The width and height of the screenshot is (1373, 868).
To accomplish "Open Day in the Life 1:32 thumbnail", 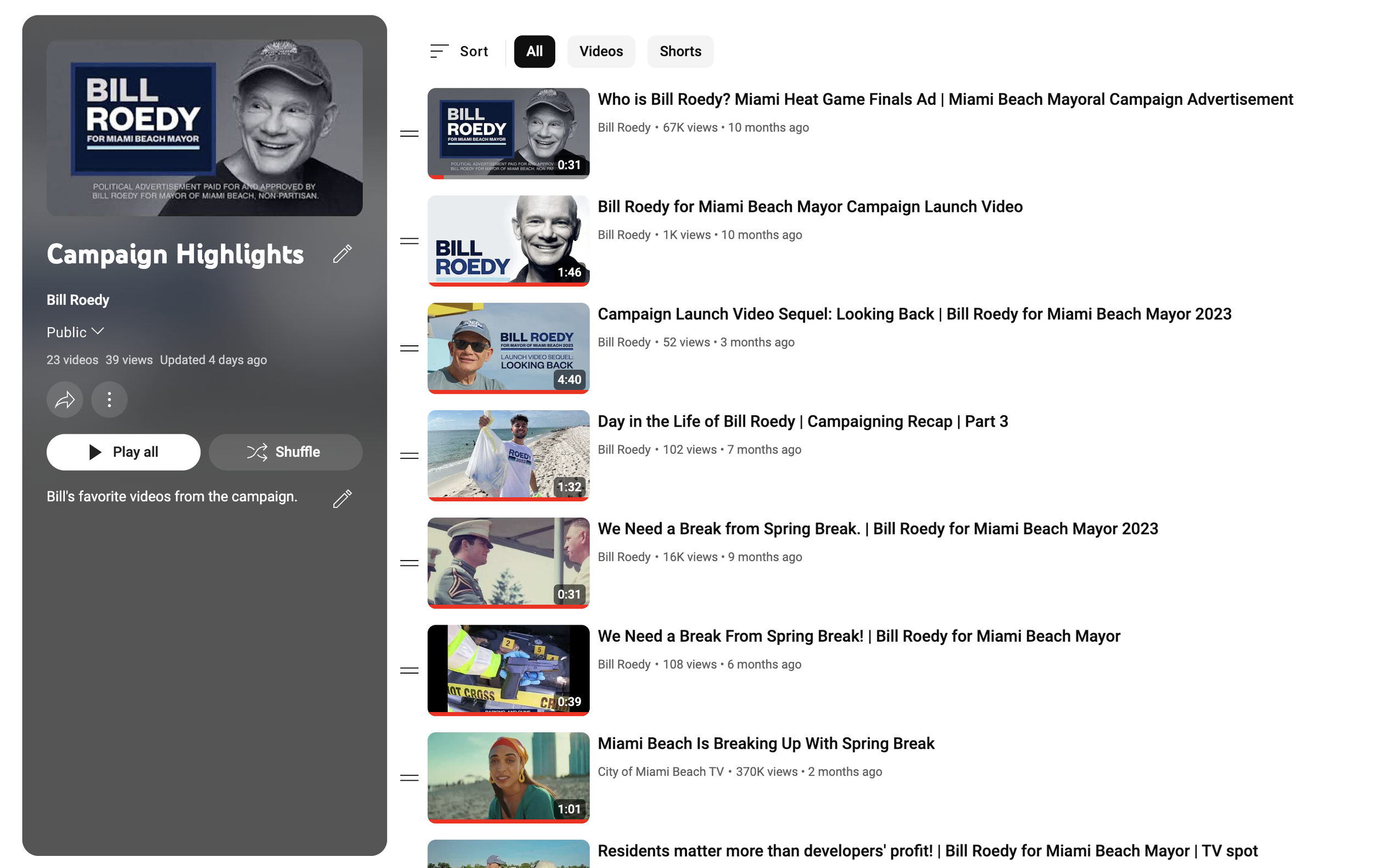I will [508, 455].
